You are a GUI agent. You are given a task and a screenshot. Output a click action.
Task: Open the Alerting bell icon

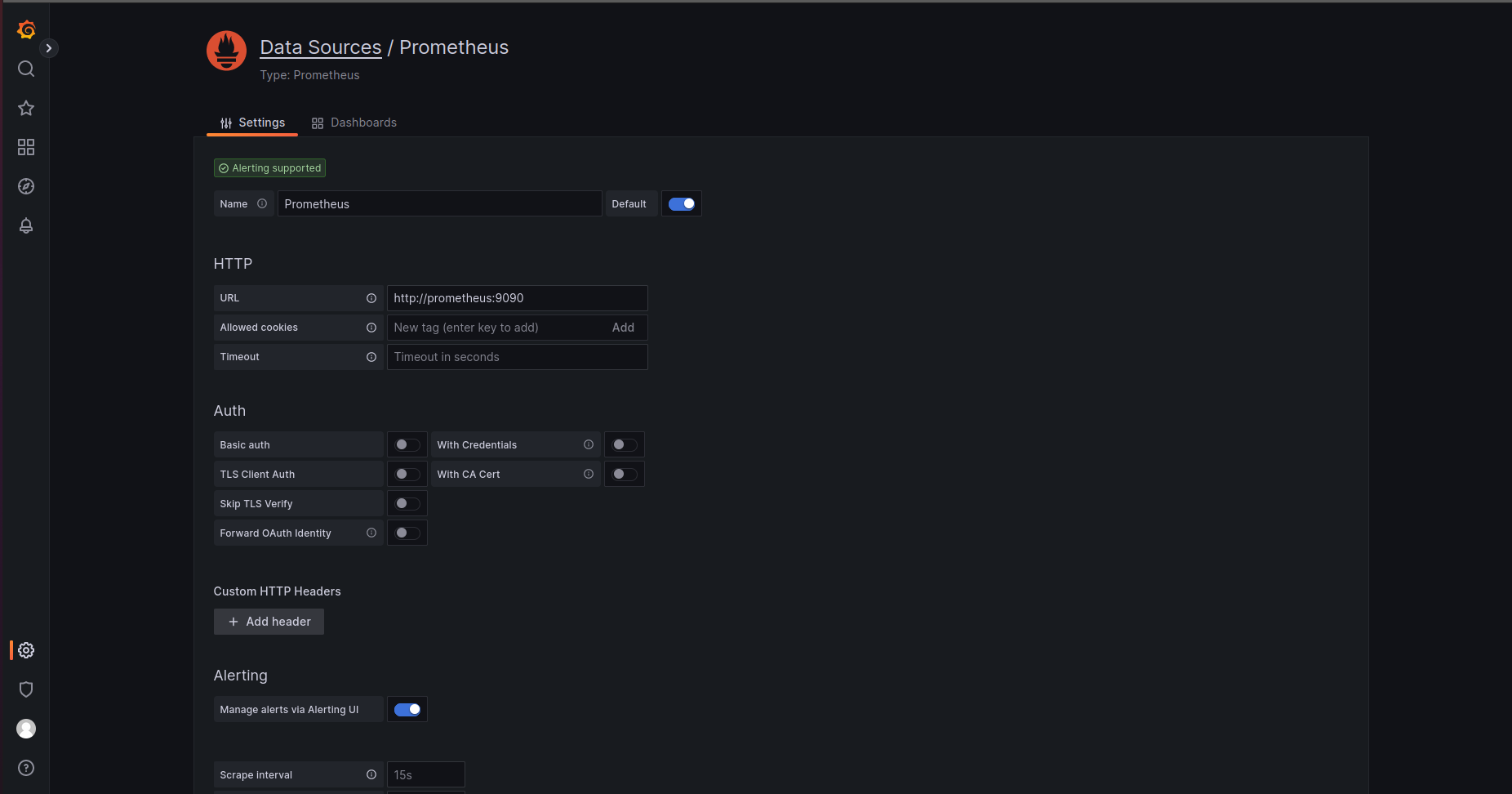coord(26,225)
